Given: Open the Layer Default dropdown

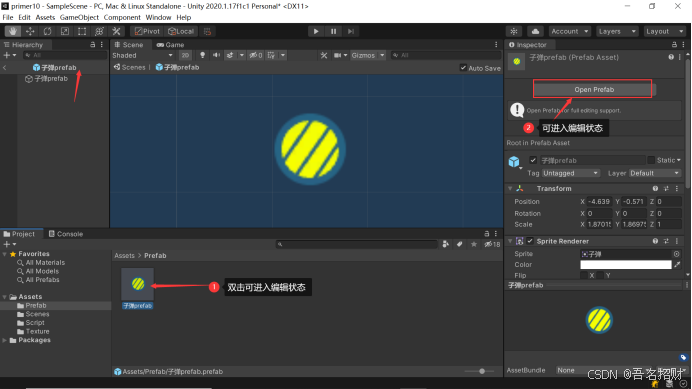Looking at the screenshot, I should coord(655,173).
